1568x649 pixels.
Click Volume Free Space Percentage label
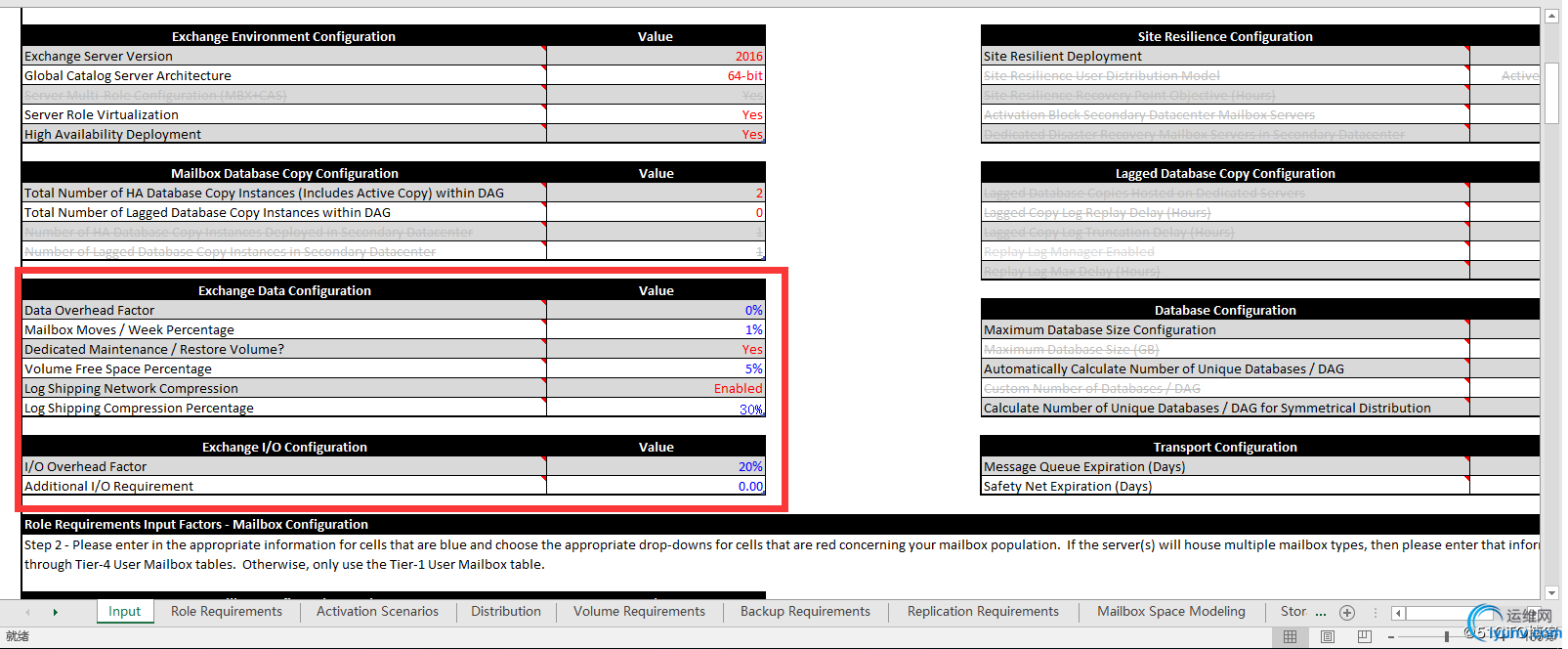click(118, 369)
